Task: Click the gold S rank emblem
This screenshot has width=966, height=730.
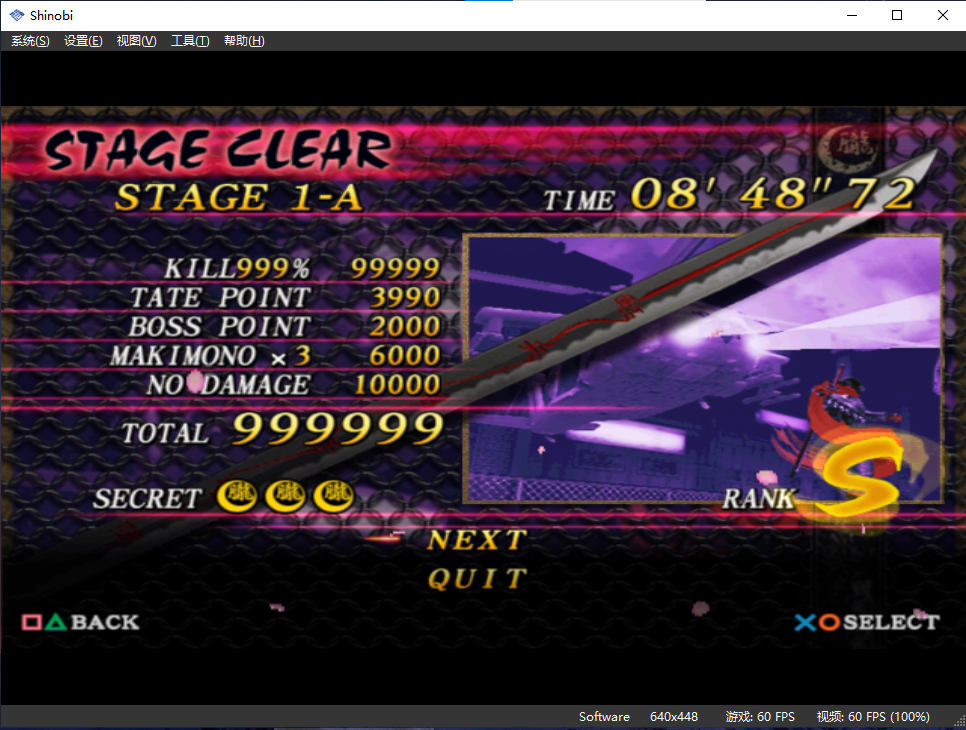Action: [859, 476]
